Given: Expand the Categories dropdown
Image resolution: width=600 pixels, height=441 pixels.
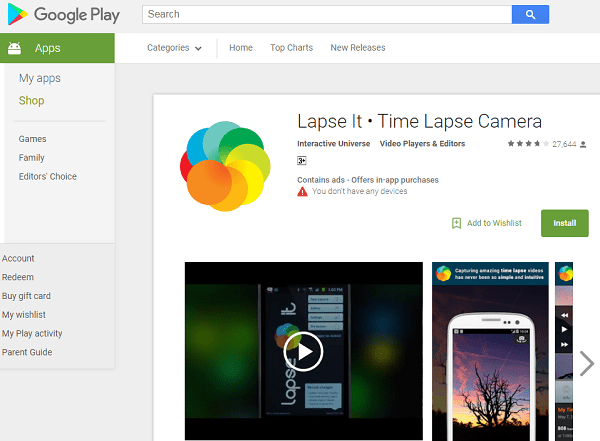Looking at the screenshot, I should [174, 48].
